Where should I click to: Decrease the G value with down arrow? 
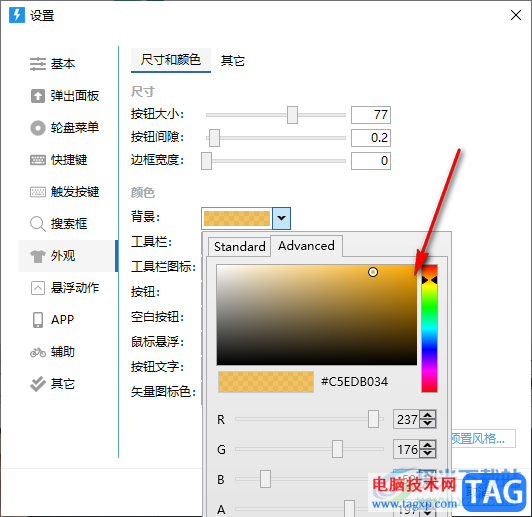[x=428, y=454]
